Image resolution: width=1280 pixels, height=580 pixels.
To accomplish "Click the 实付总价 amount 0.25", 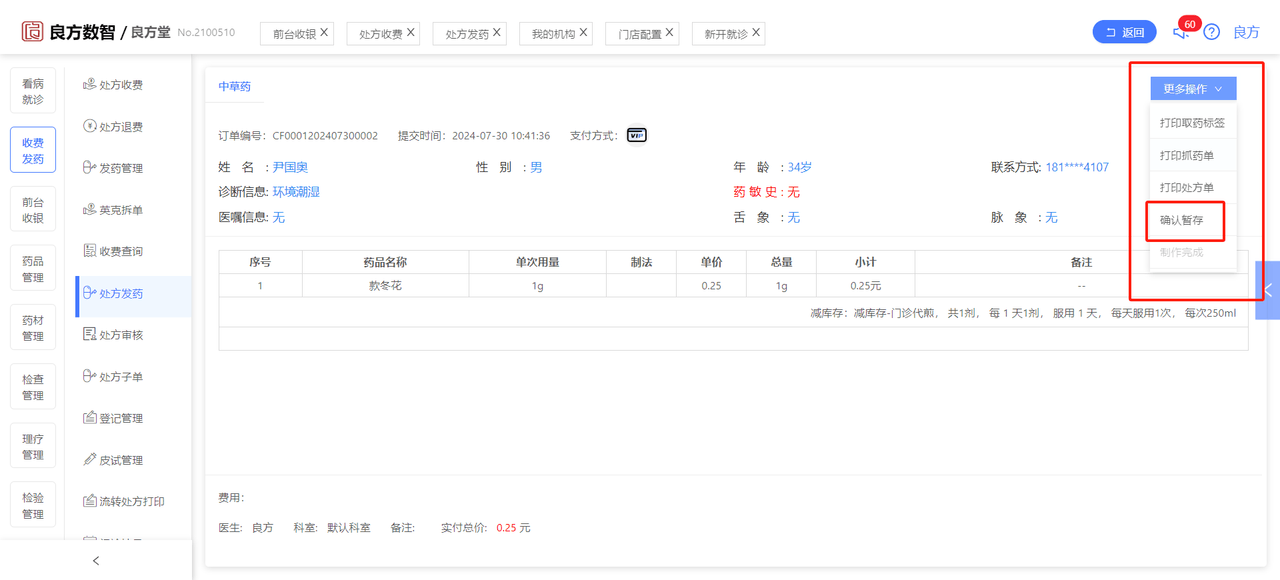I will (506, 527).
